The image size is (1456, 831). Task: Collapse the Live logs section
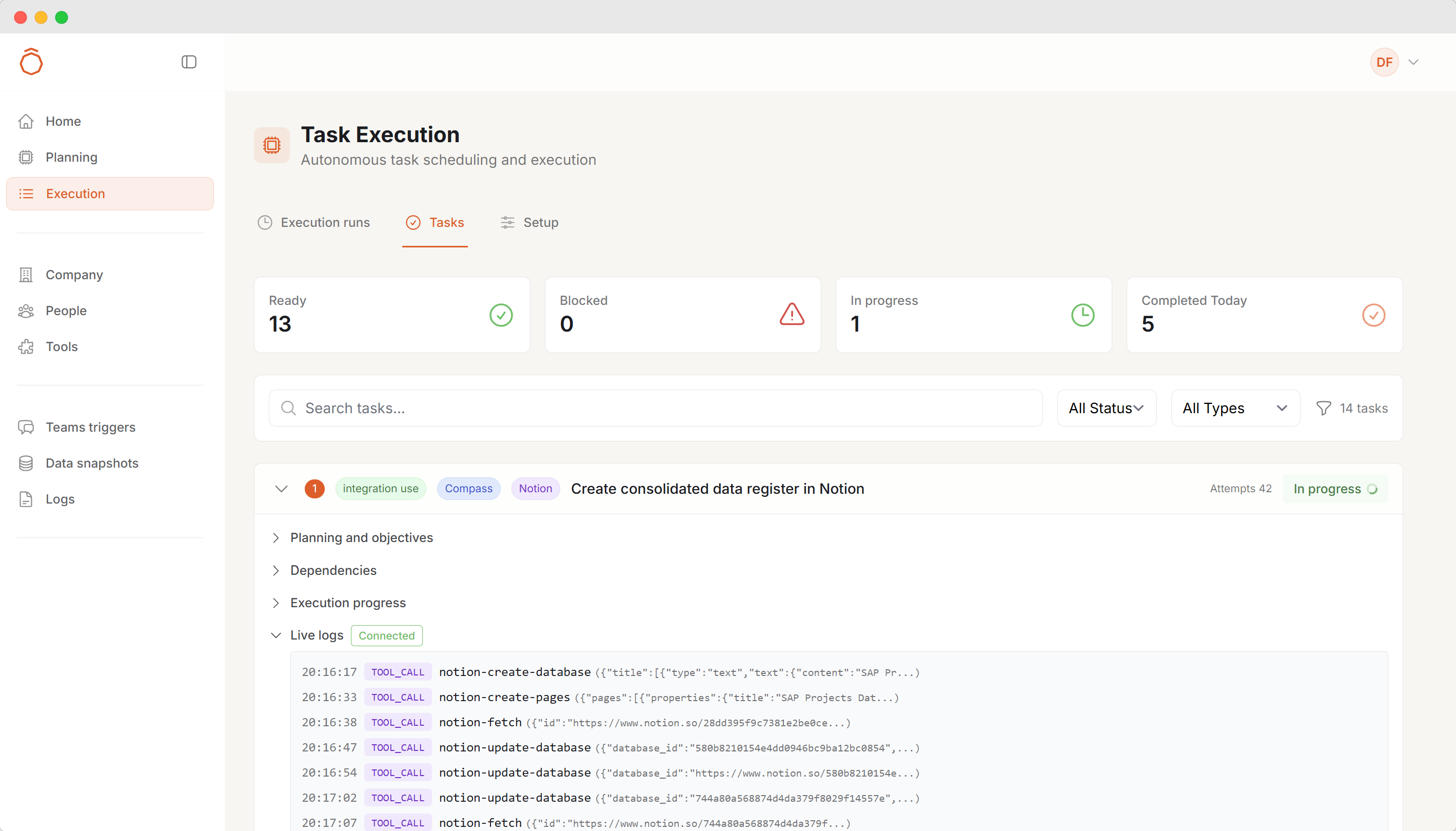pos(276,635)
